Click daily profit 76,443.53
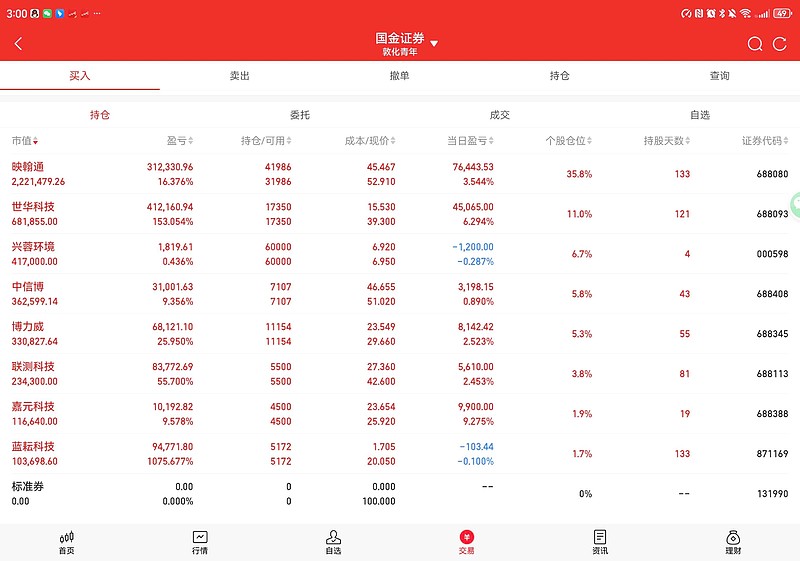 473,167
